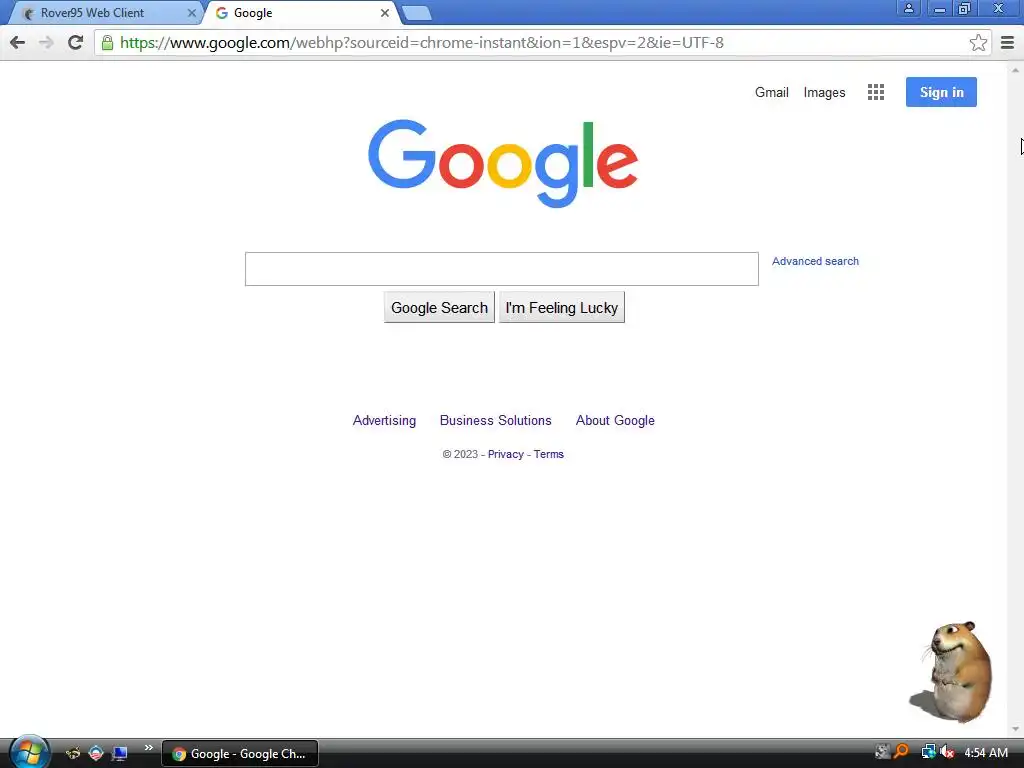Click the Google logo
The width and height of the screenshot is (1024, 768).
point(503,163)
